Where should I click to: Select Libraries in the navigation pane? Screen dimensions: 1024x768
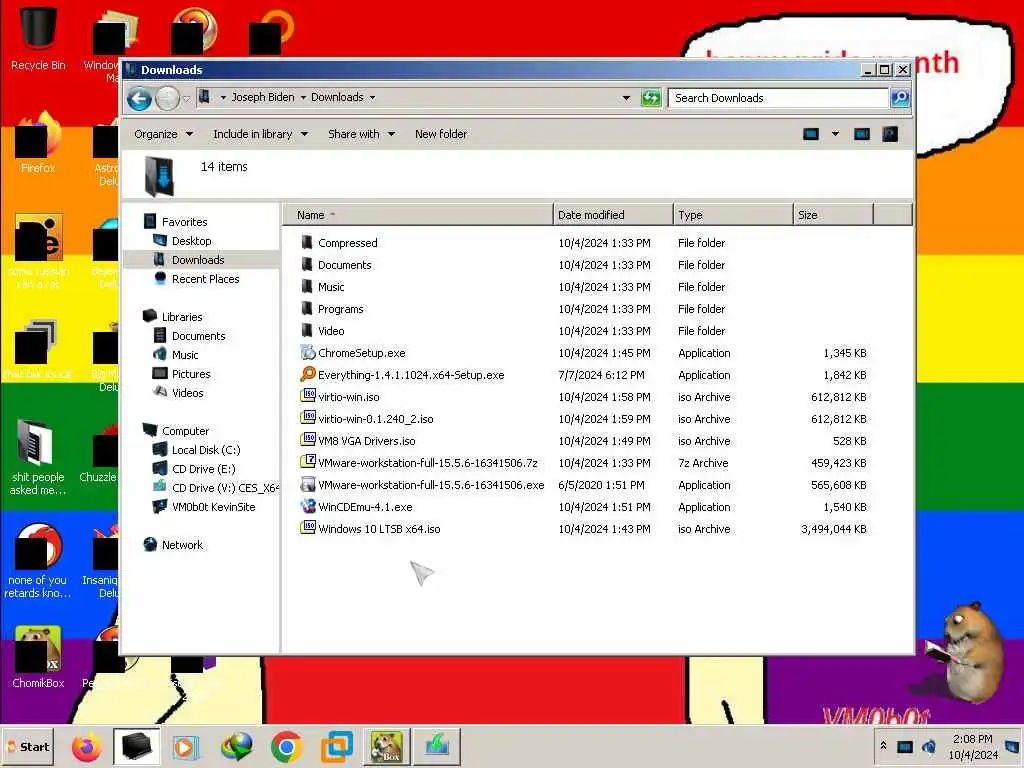182,317
